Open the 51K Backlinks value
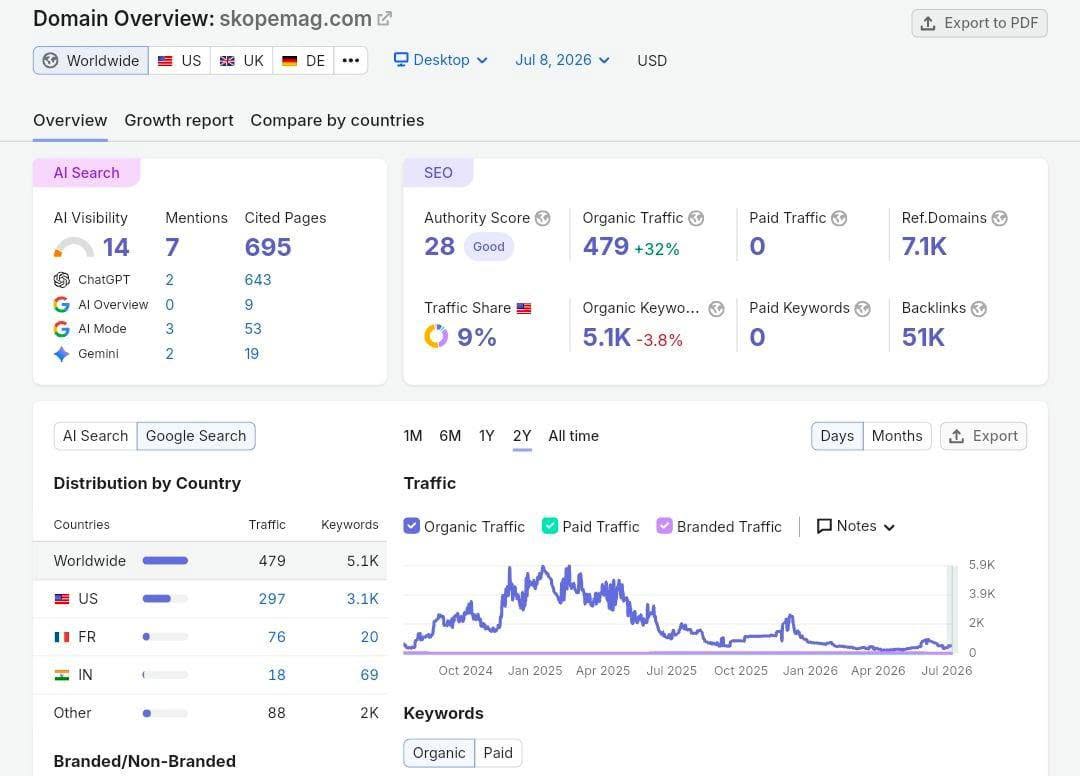1080x776 pixels. point(923,337)
